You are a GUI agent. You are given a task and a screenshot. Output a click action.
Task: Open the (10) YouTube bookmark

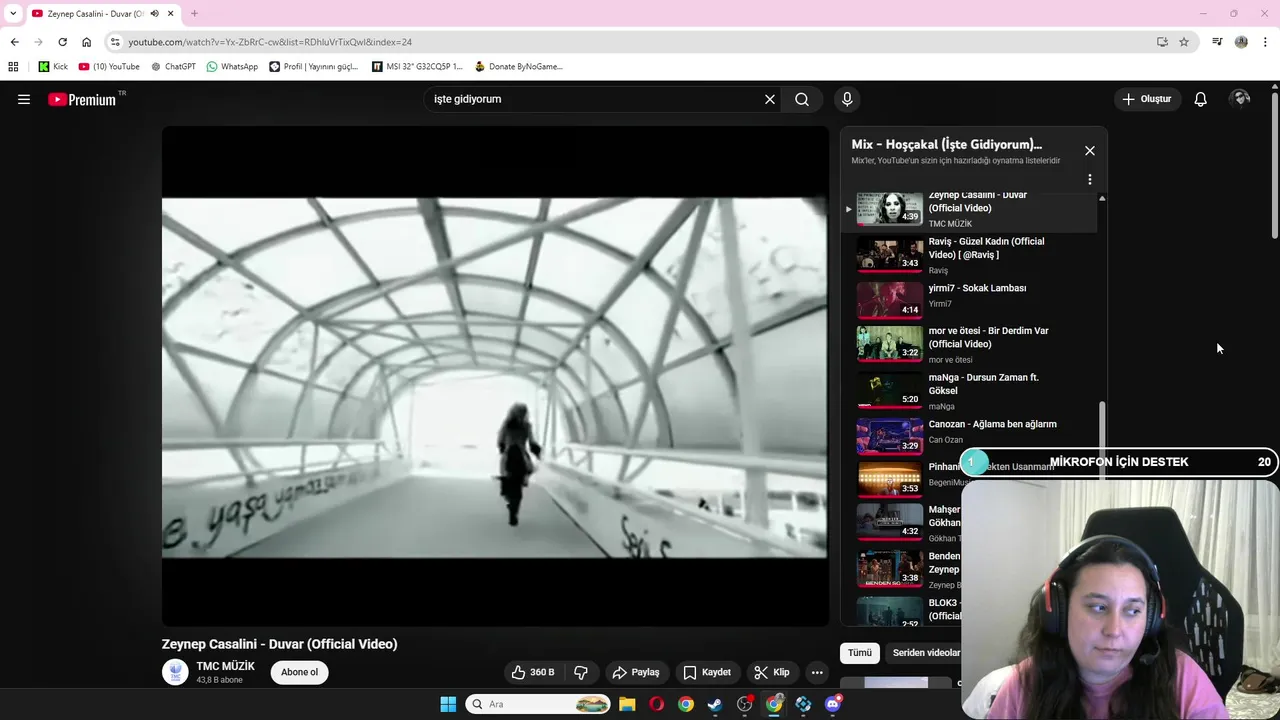(x=109, y=67)
